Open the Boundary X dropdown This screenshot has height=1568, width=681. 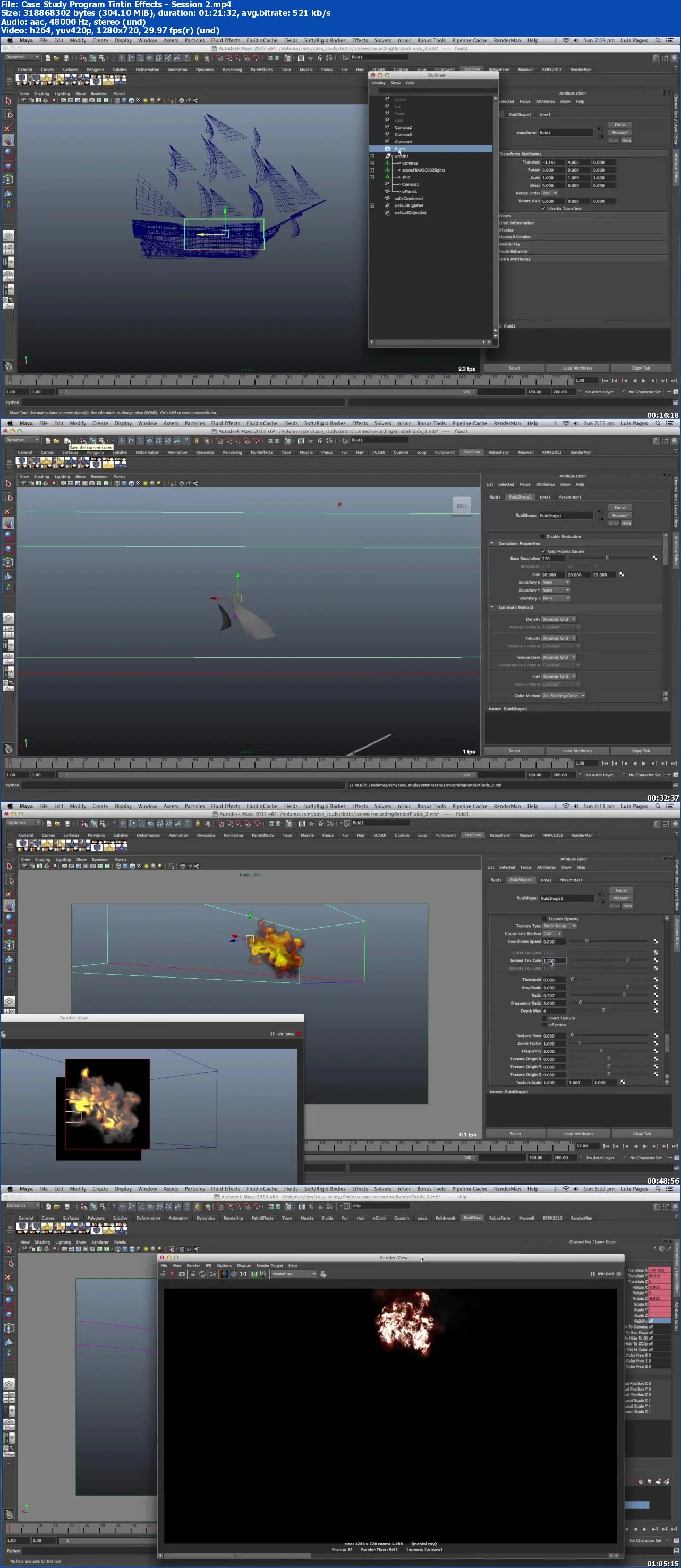point(556,582)
